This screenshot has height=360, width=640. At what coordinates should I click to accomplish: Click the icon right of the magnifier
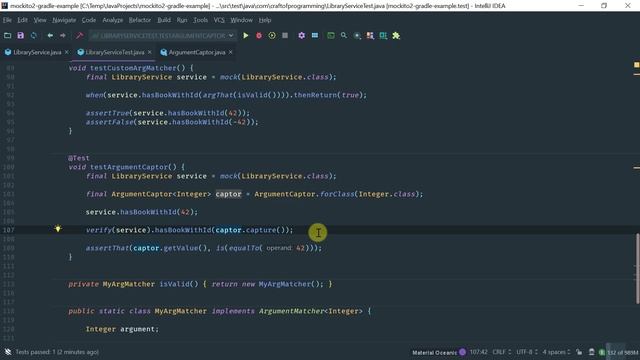pos(357,36)
